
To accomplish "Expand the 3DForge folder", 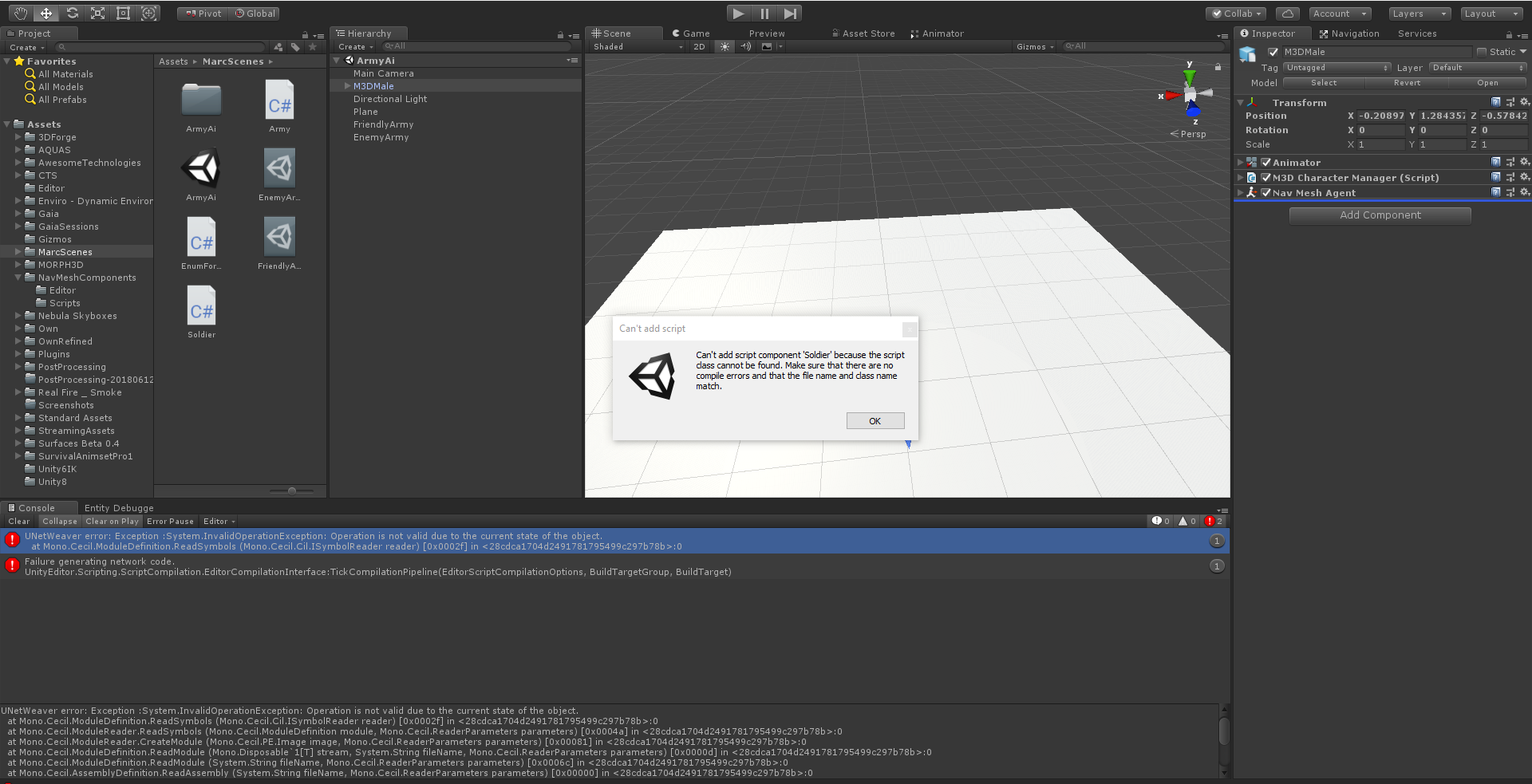I will coord(18,137).
